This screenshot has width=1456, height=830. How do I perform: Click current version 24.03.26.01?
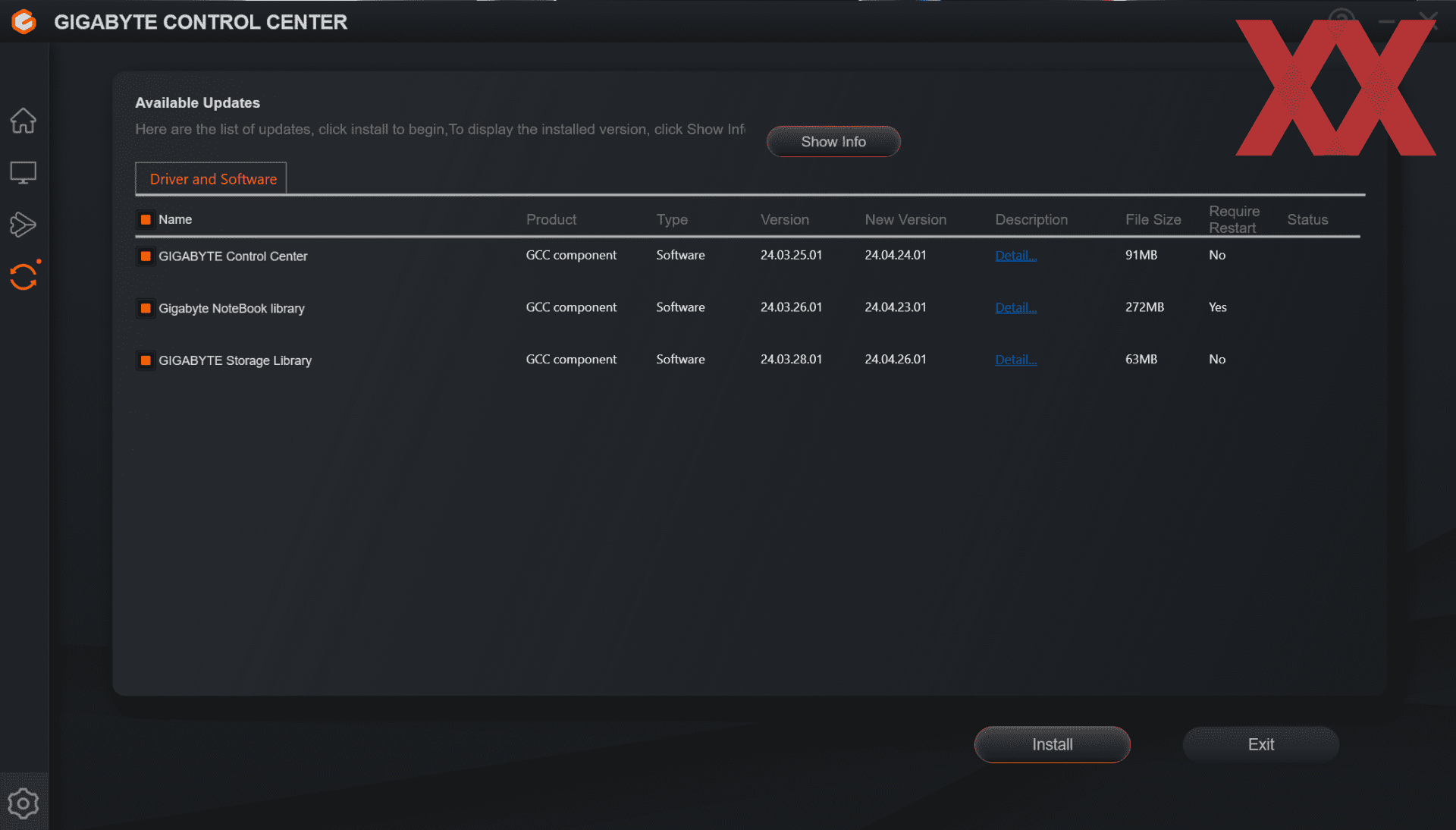tap(791, 308)
